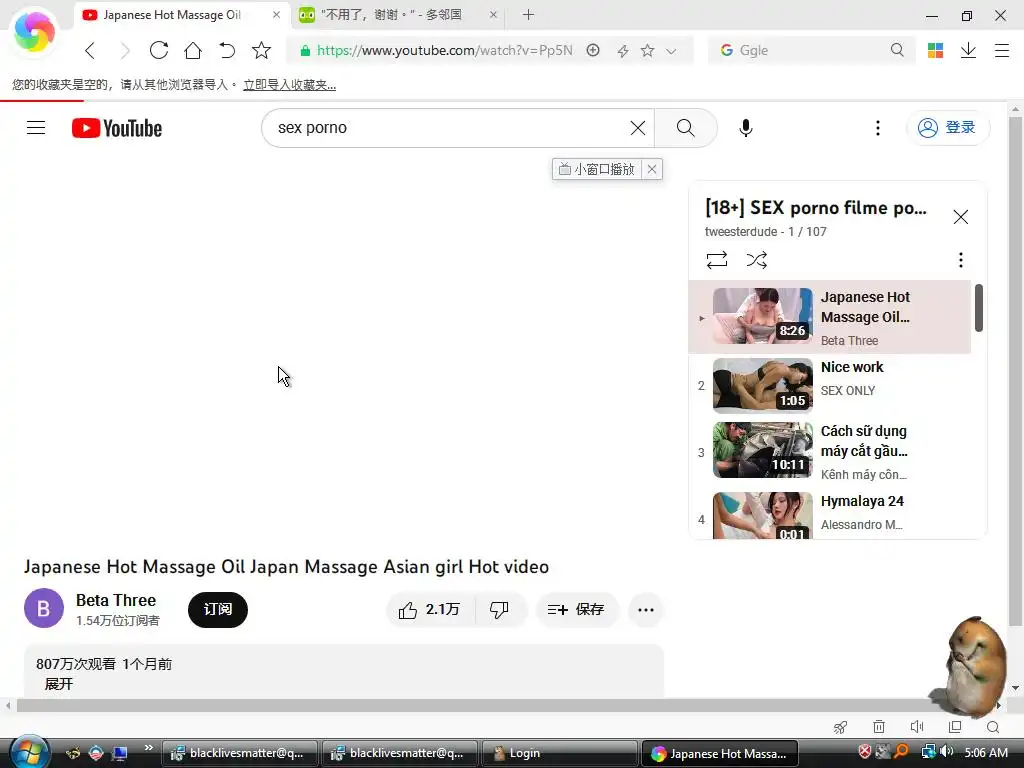Close the playlist panel
This screenshot has width=1024, height=768.
coord(961,217)
